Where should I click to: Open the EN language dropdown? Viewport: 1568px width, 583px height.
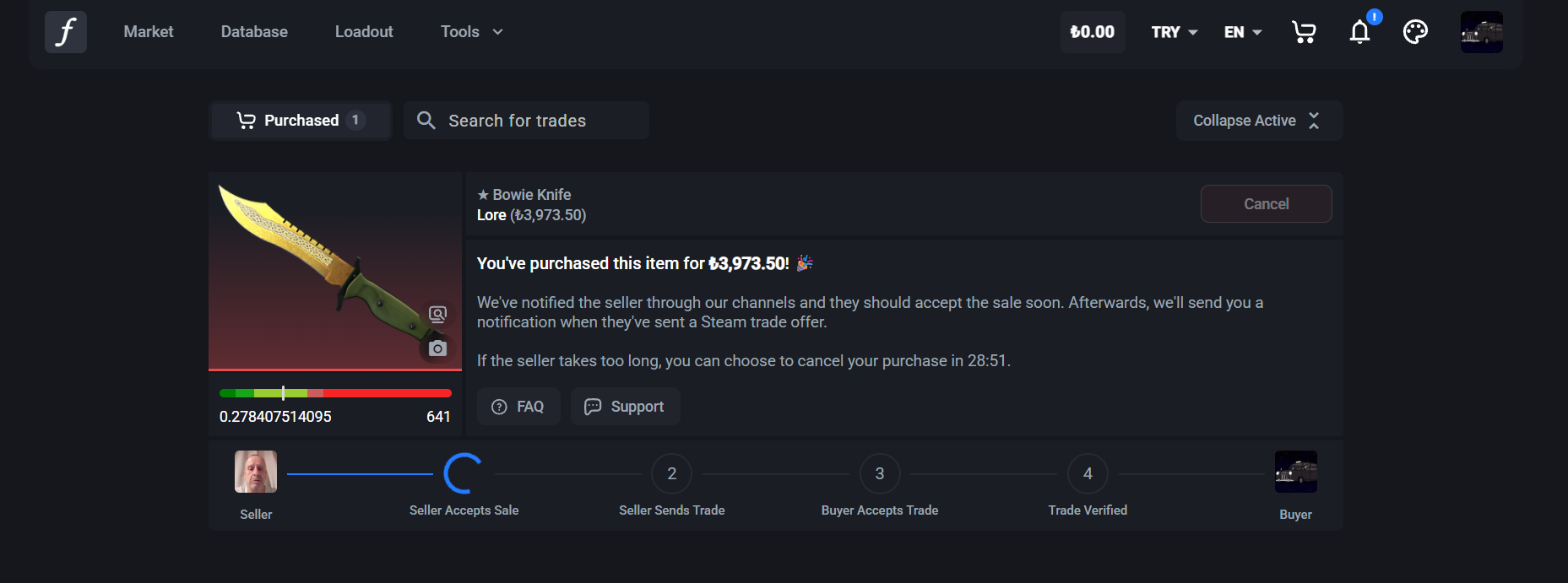pos(1243,32)
